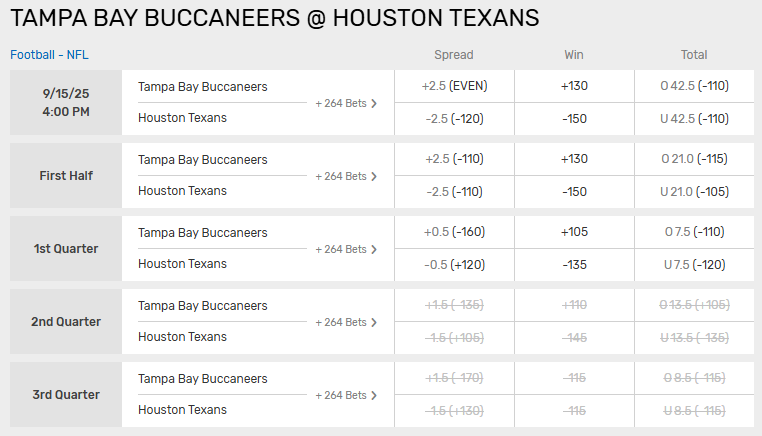Image resolution: width=762 pixels, height=436 pixels.
Task: Bet full game Under 42.5 (-110)
Action: click(694, 118)
